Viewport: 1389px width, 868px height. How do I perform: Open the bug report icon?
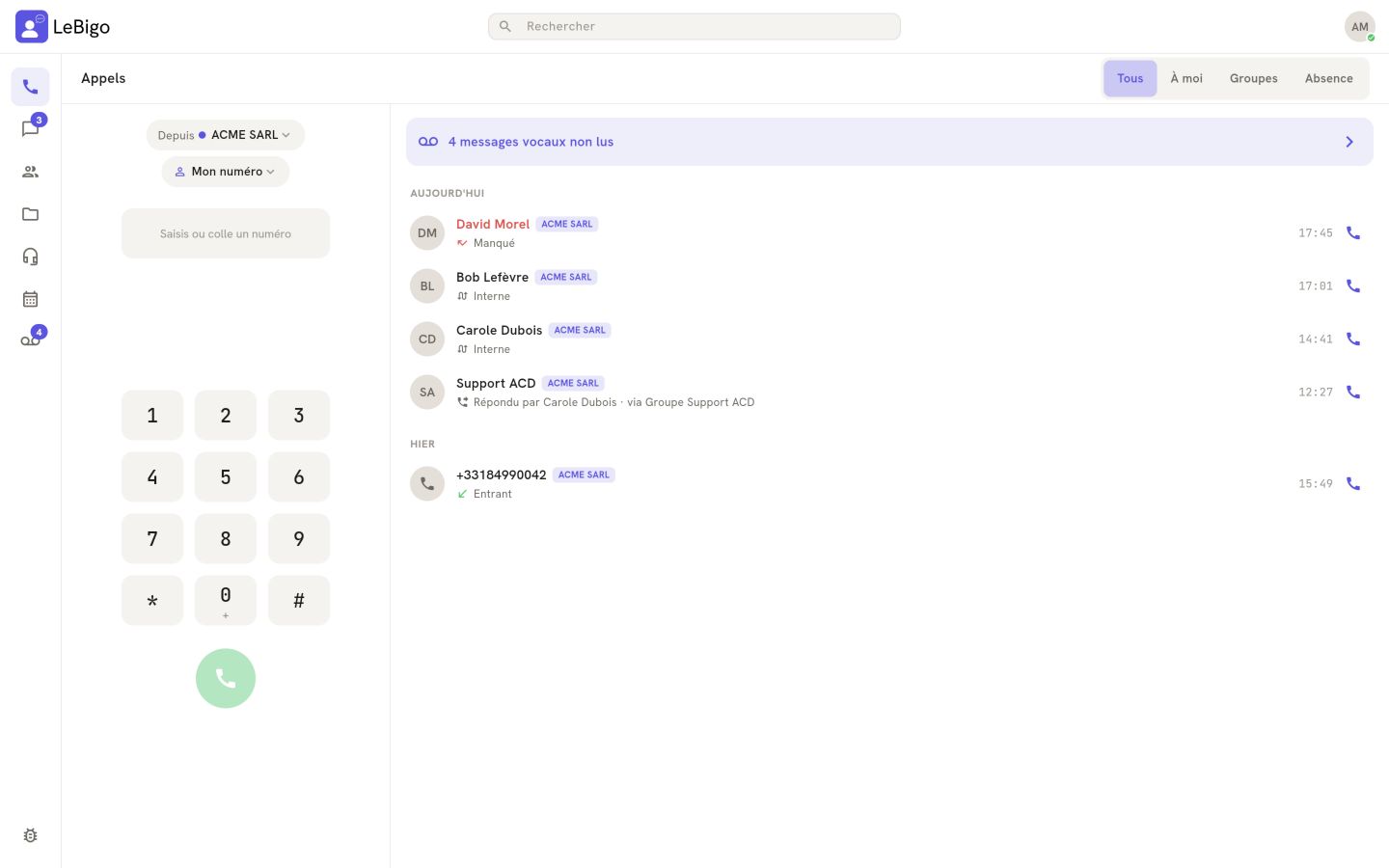click(x=30, y=835)
